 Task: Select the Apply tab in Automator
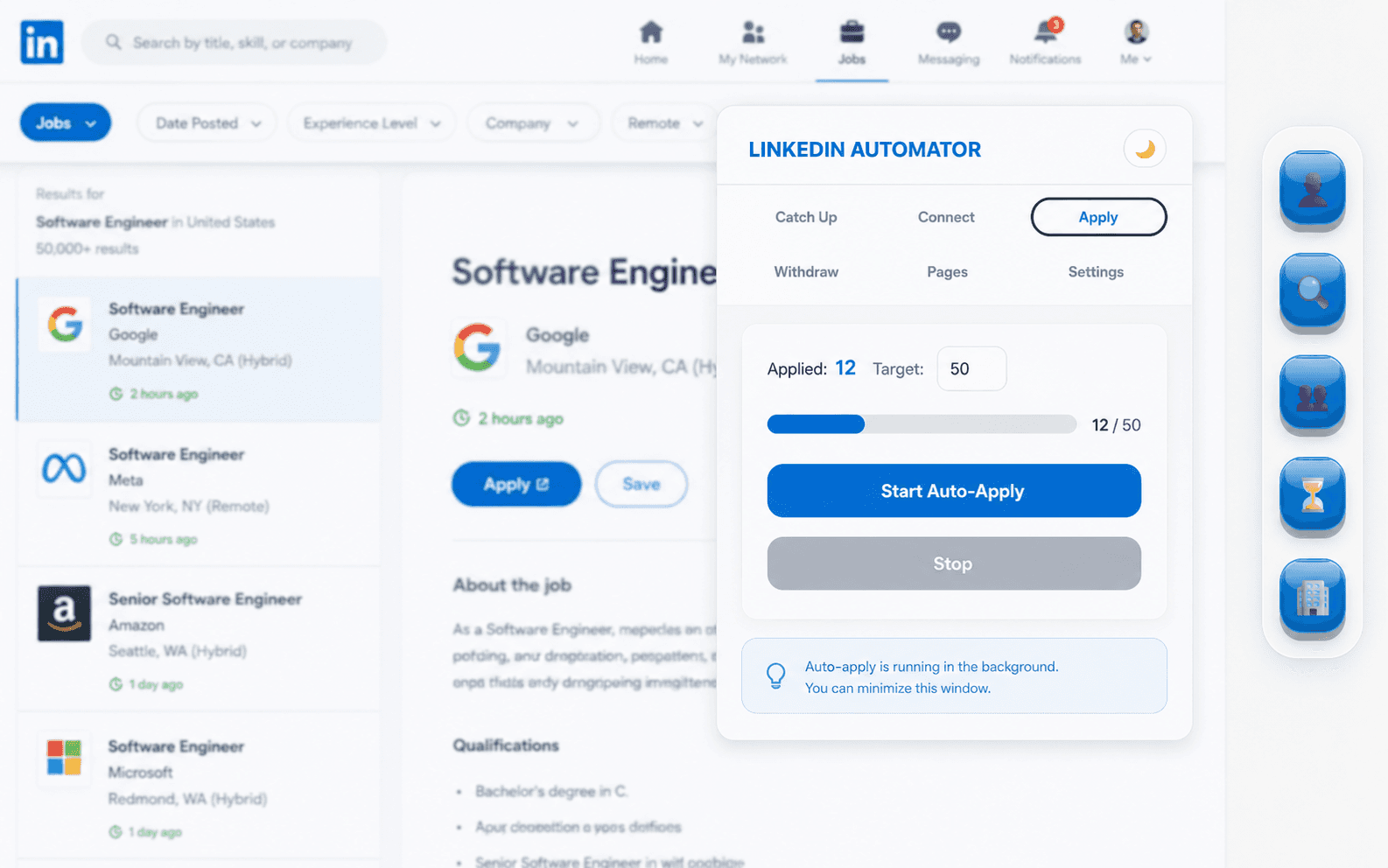pyautogui.click(x=1098, y=217)
